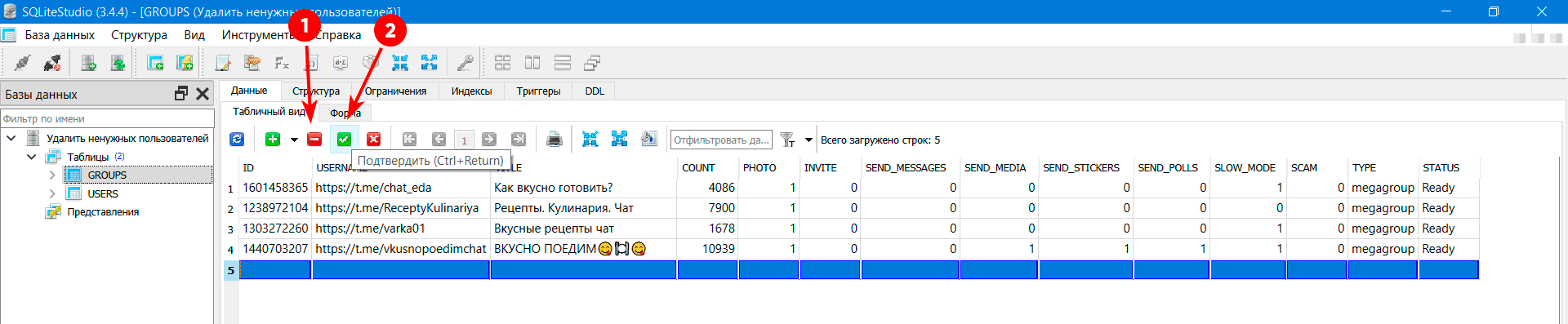Close the Базы данных panel
The width and height of the screenshot is (1568, 324).
pos(203,94)
